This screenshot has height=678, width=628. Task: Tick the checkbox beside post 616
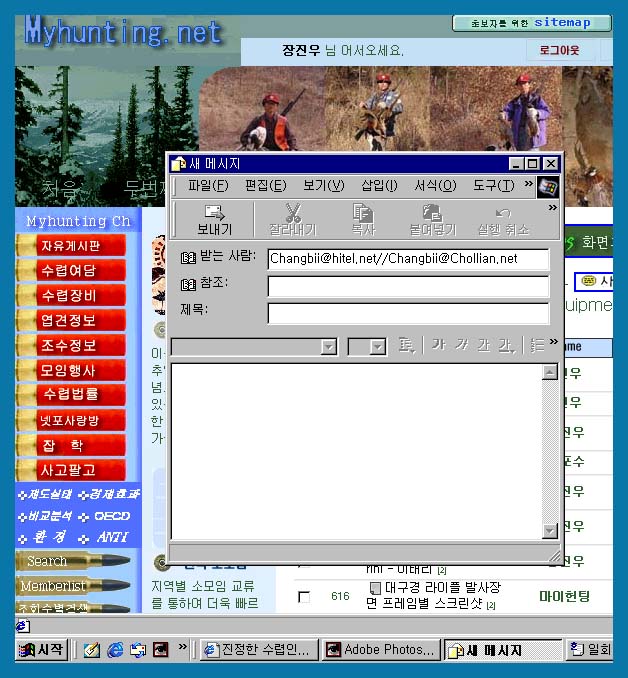tap(304, 597)
